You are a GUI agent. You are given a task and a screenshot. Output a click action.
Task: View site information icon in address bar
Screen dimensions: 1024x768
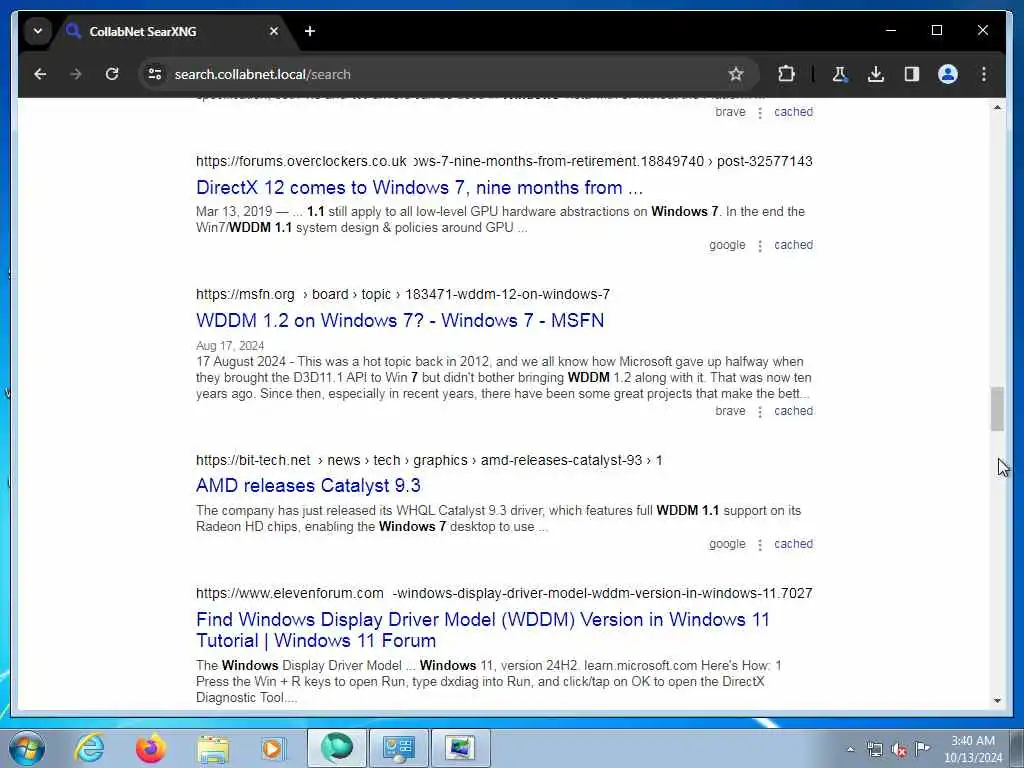[155, 74]
